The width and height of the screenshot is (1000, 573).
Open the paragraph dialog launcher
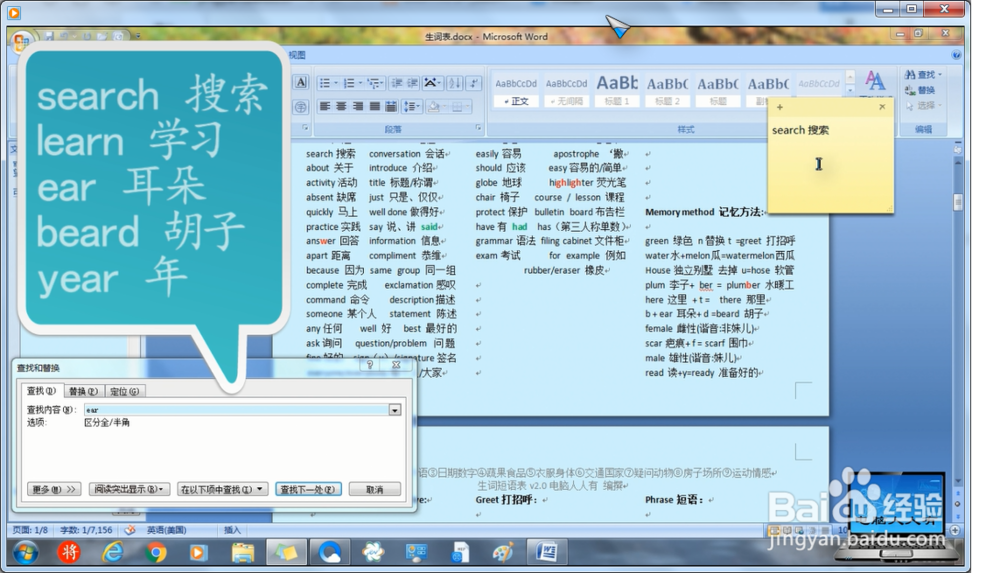(479, 128)
